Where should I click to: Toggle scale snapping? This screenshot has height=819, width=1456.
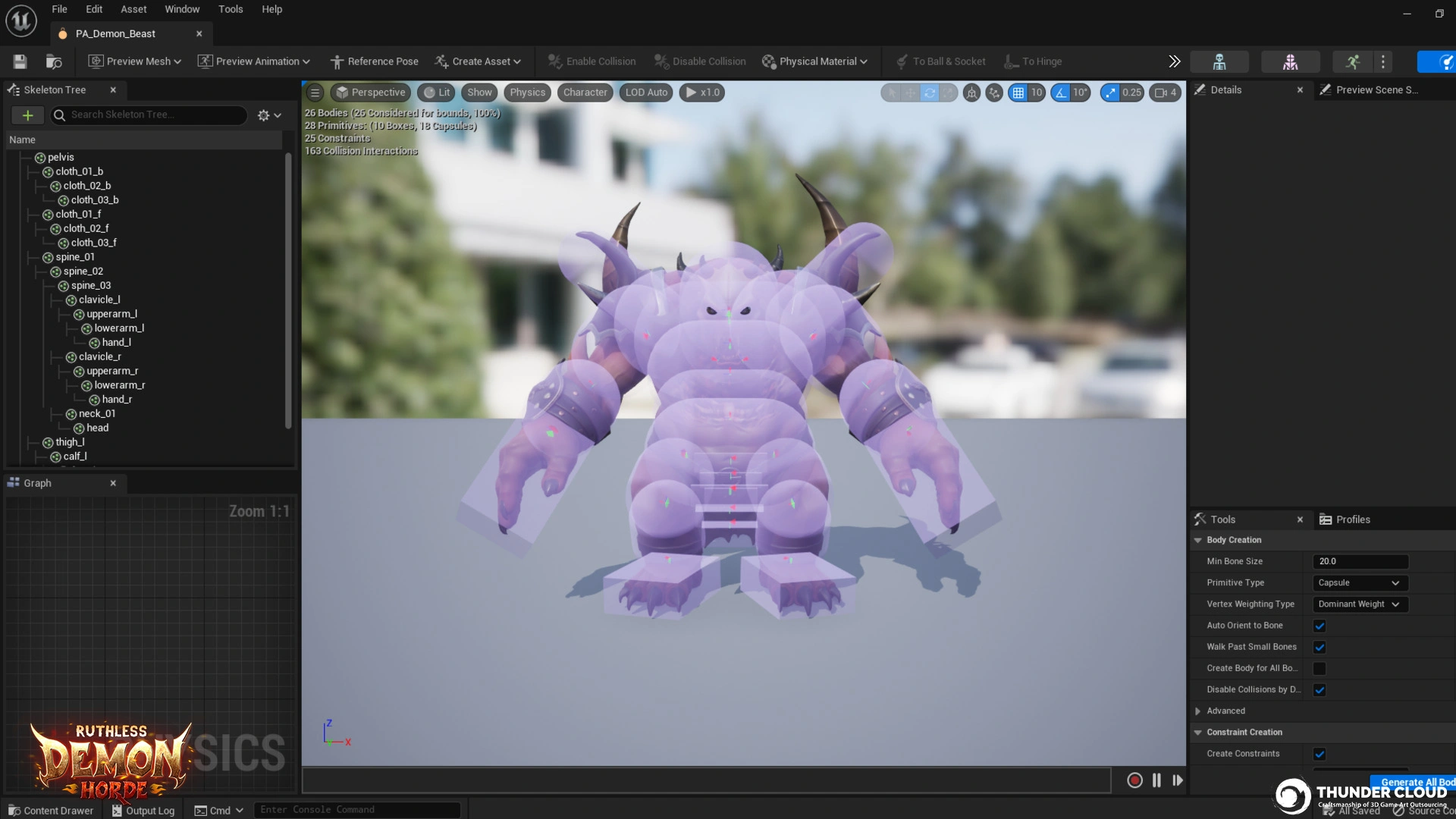tap(1110, 93)
